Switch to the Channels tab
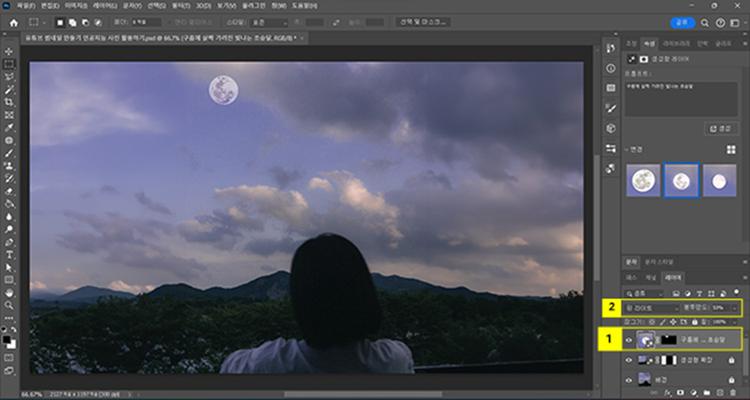The width and height of the screenshot is (750, 400). point(651,277)
